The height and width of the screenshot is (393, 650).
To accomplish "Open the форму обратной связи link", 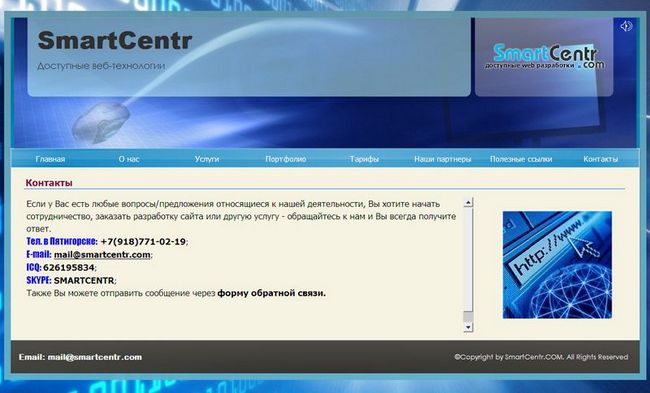I will click(272, 293).
